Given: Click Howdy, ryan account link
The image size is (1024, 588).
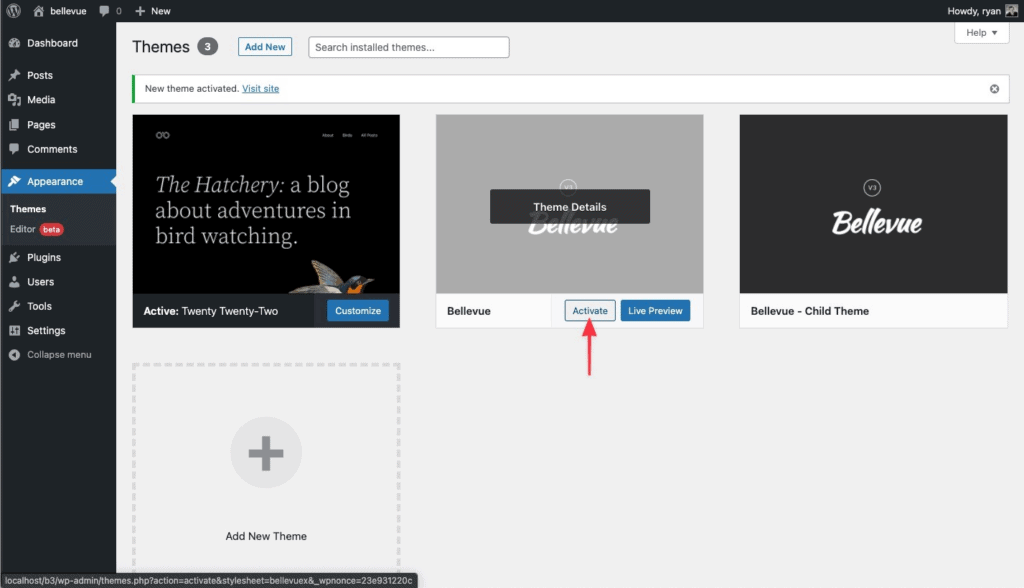Looking at the screenshot, I should click(x=974, y=11).
